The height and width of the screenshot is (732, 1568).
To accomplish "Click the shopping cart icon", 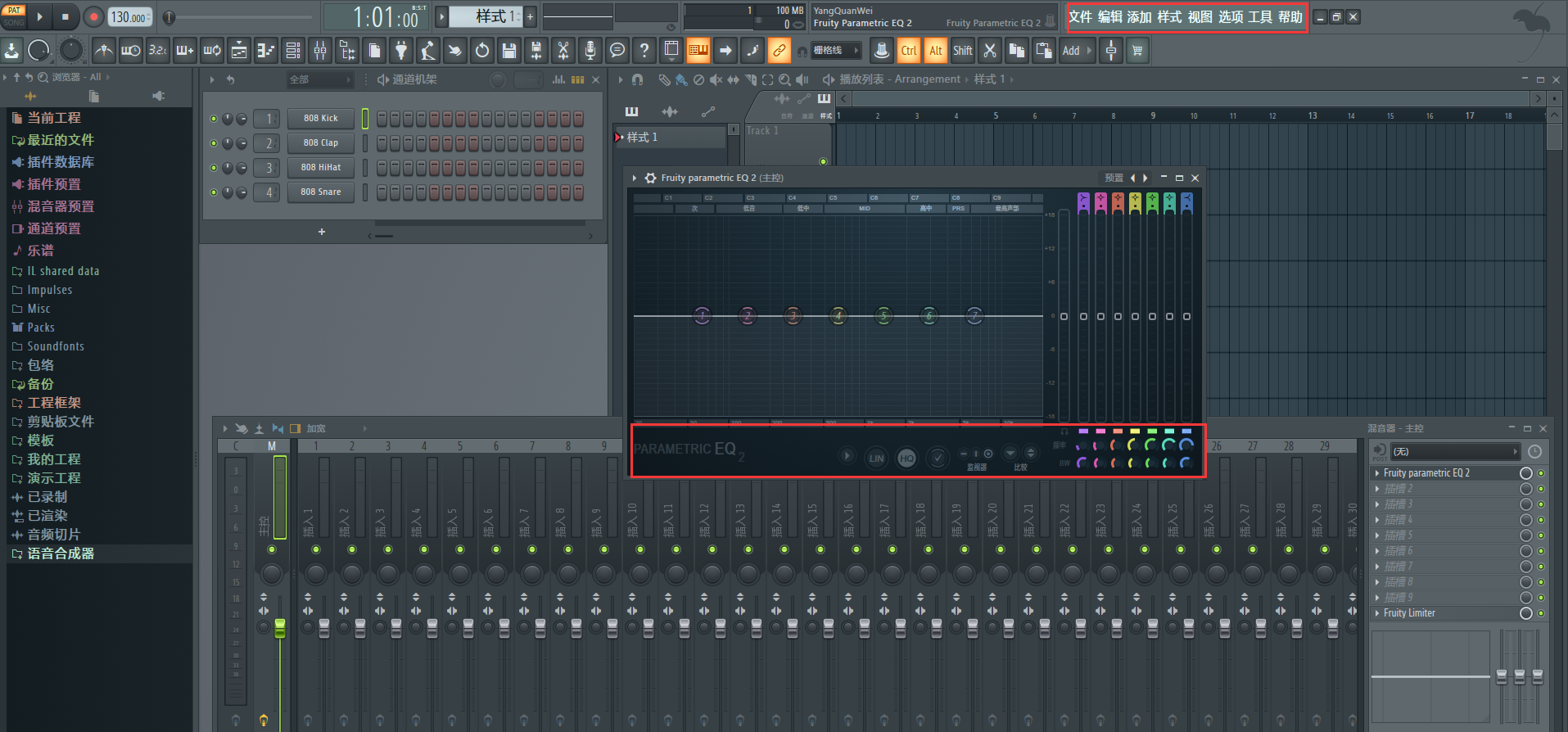I will [x=1137, y=51].
